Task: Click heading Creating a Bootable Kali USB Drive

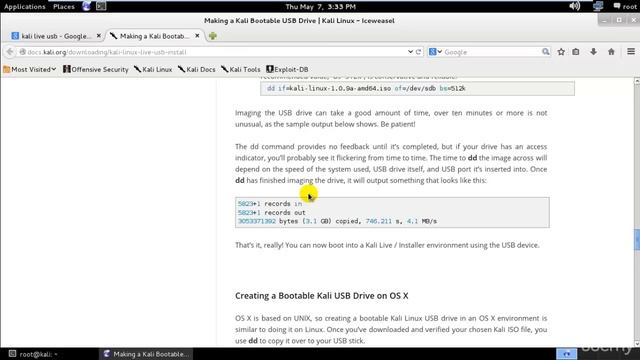Action: (x=322, y=296)
